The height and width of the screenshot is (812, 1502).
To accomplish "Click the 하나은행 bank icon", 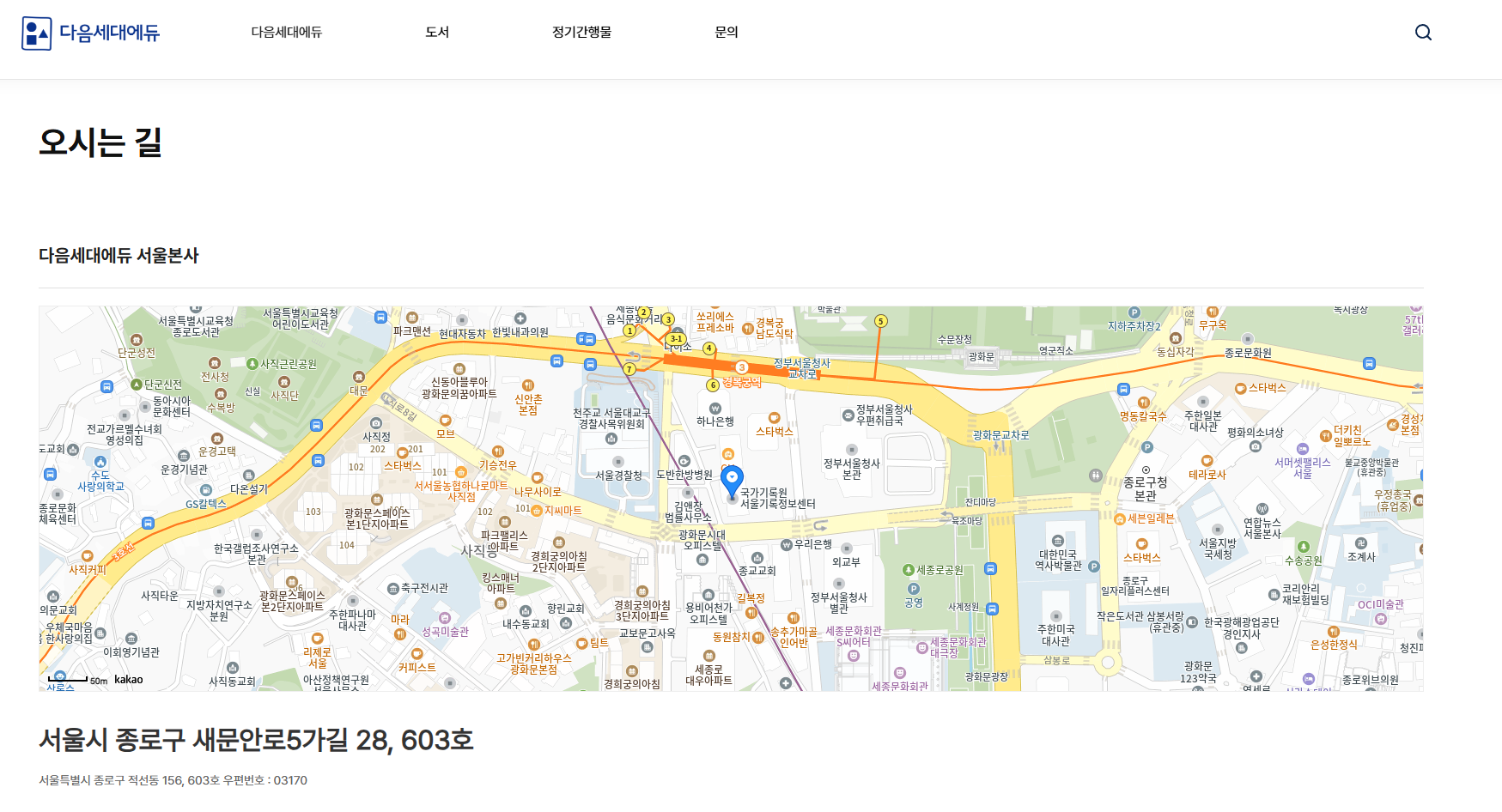I will [x=715, y=409].
